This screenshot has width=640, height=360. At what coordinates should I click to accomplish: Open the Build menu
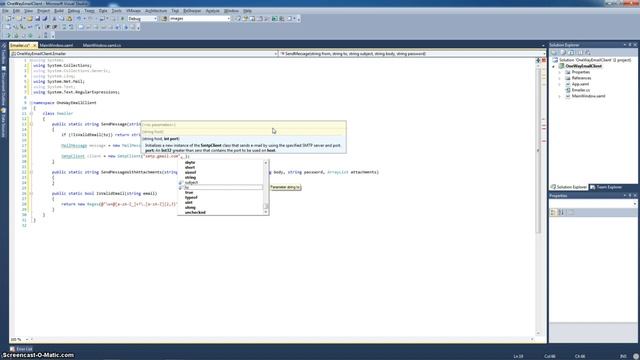coord(59,11)
